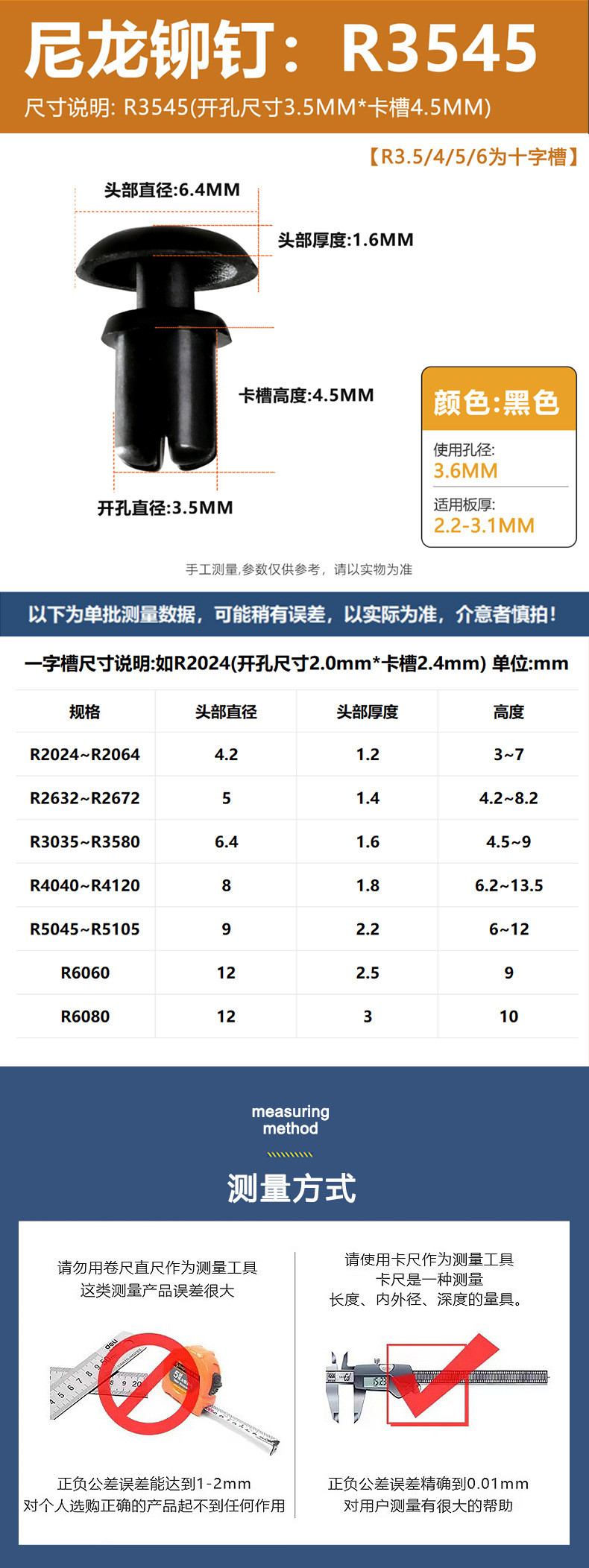The image size is (589, 1568).
Task: Click height "6.2~13.5" in R4040~R4120 row
Action: click(x=508, y=885)
